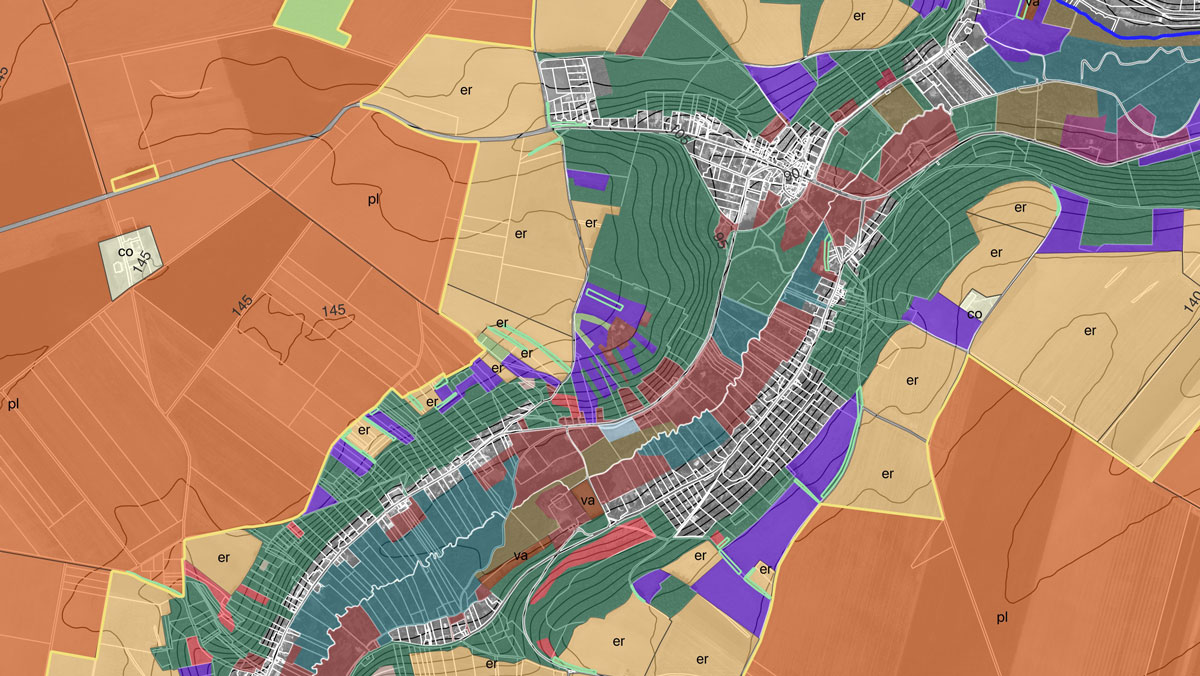Click the 'er' label in the large right-side tan field
The height and width of the screenshot is (676, 1200).
pyautogui.click(x=1090, y=330)
